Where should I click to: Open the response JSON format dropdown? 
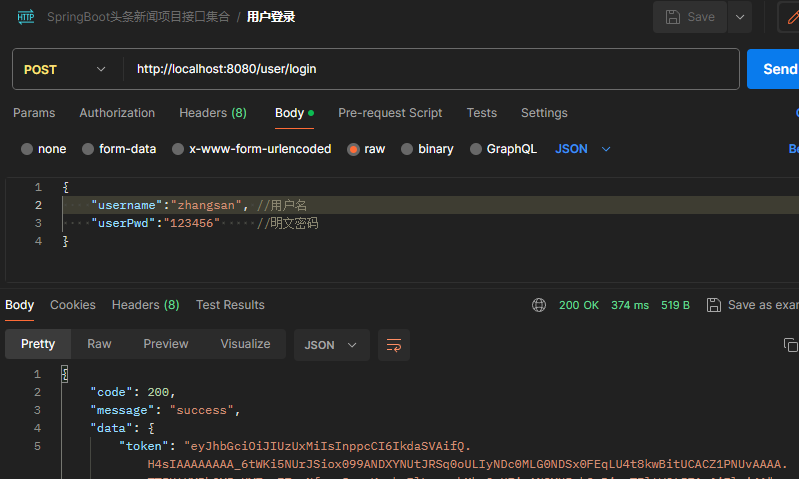(x=331, y=345)
